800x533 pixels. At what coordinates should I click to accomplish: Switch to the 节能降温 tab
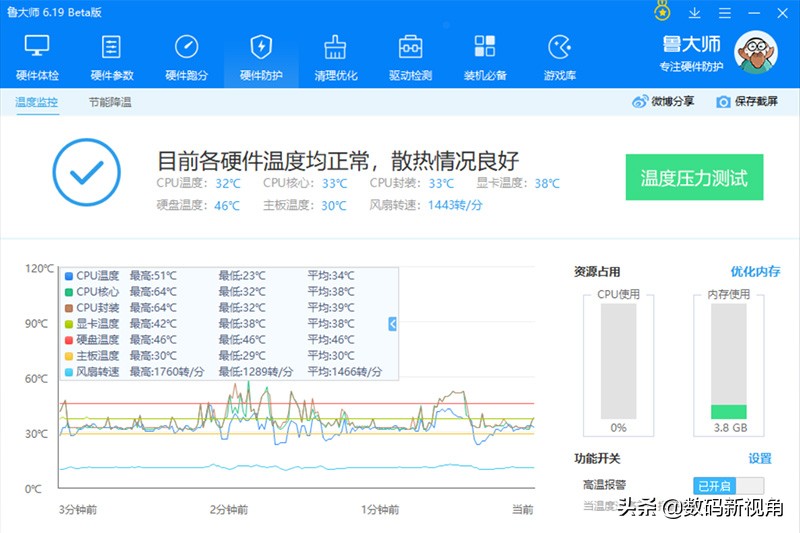click(x=110, y=102)
